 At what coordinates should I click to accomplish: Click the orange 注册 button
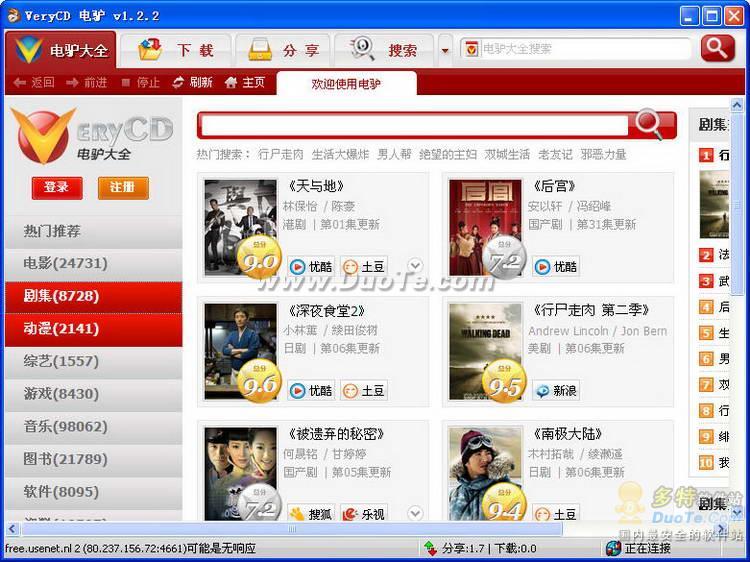click(123, 187)
